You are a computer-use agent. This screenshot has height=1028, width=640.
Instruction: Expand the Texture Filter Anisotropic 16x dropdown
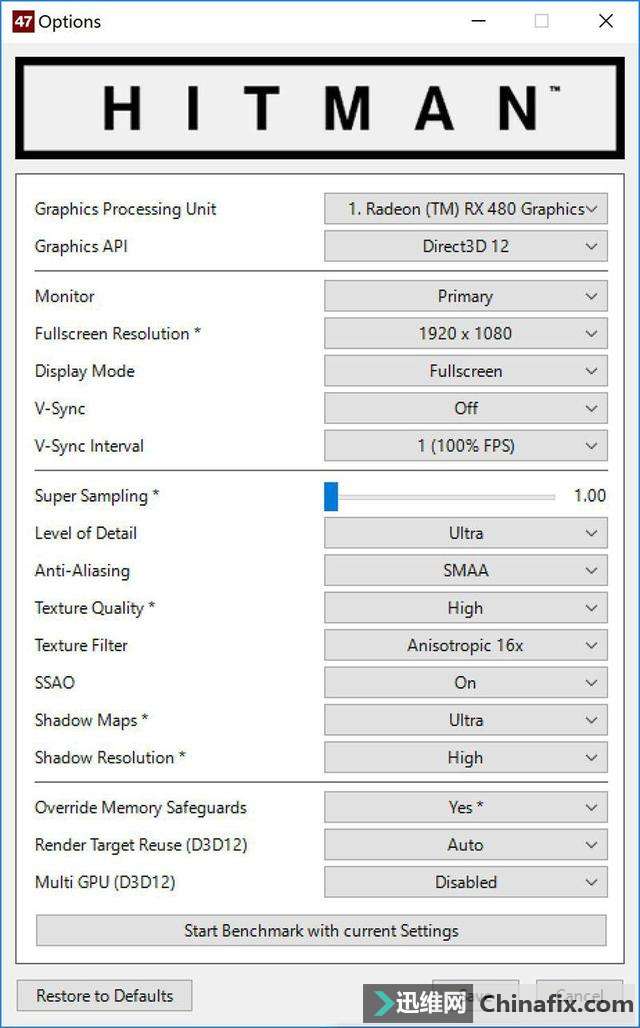pyautogui.click(x=466, y=645)
